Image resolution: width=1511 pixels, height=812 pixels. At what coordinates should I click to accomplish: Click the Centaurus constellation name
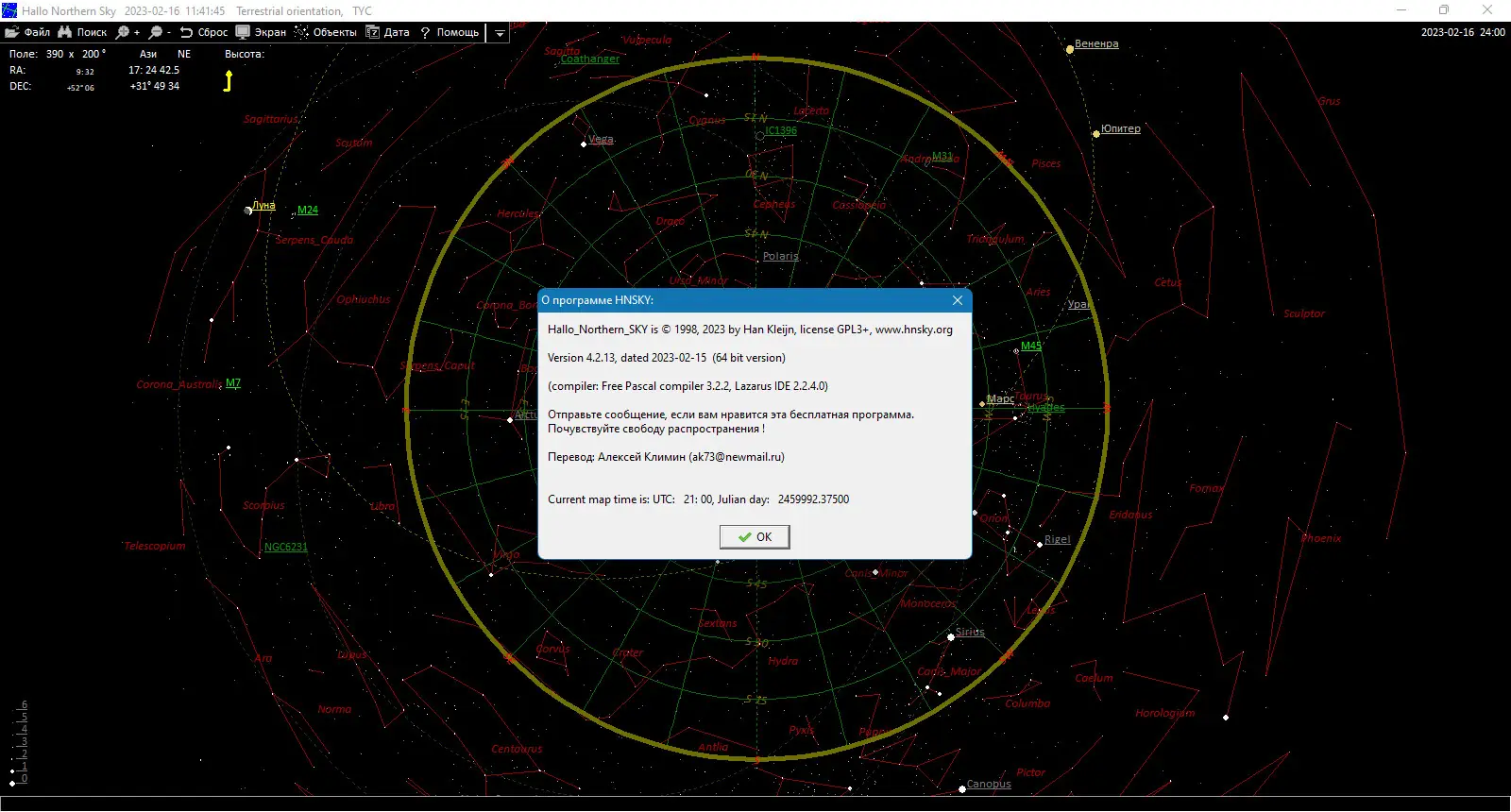tap(518, 749)
